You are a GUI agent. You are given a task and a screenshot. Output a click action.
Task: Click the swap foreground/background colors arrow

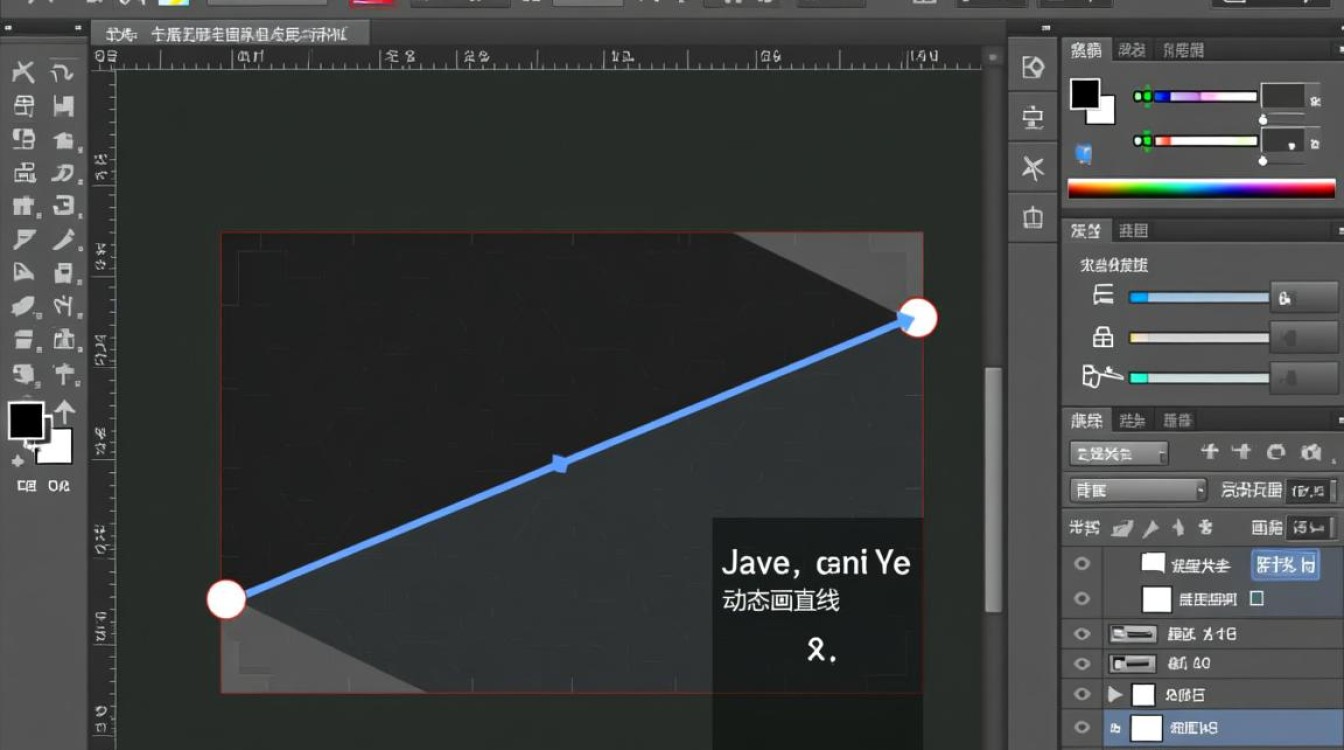pos(65,411)
